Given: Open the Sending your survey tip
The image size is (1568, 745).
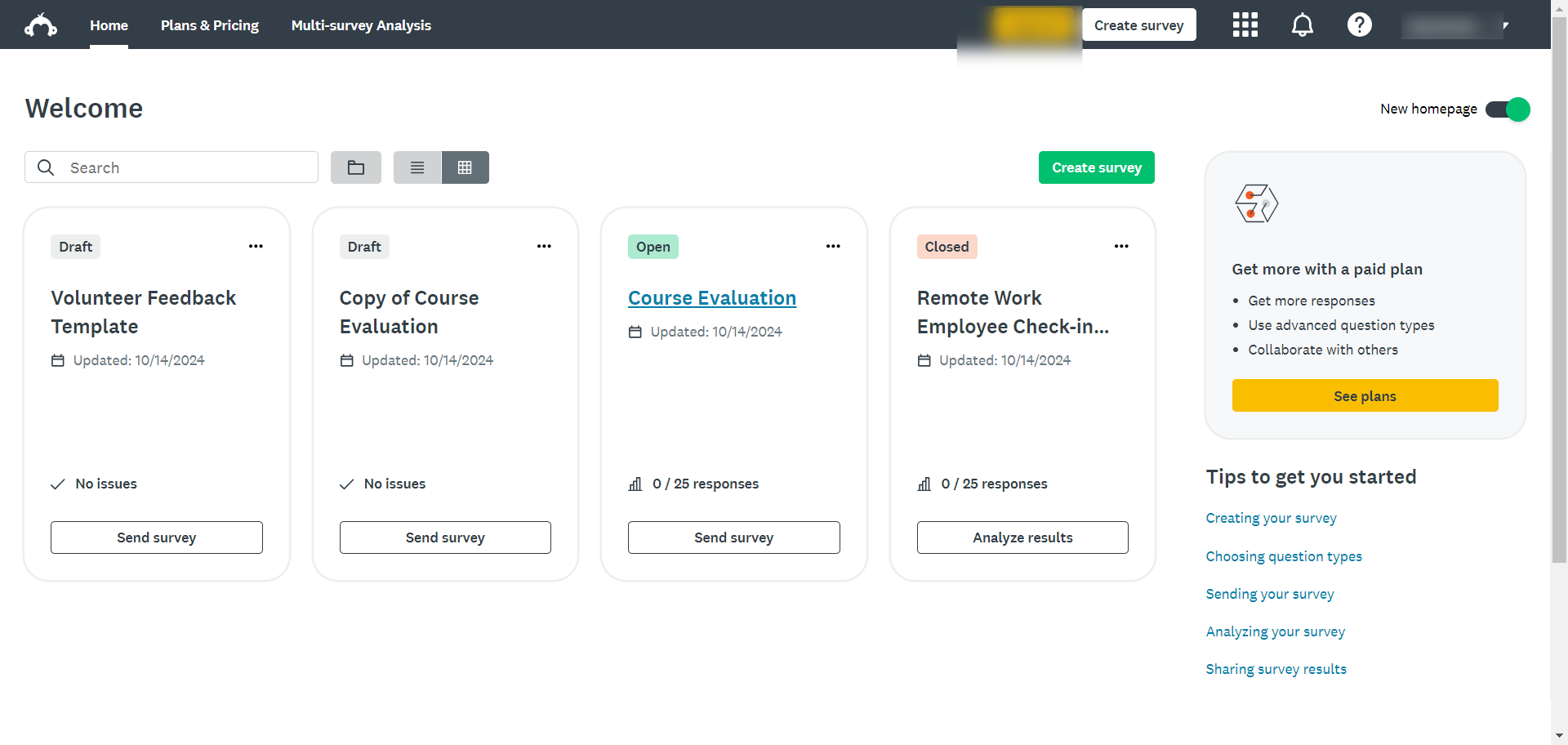Looking at the screenshot, I should (1270, 594).
